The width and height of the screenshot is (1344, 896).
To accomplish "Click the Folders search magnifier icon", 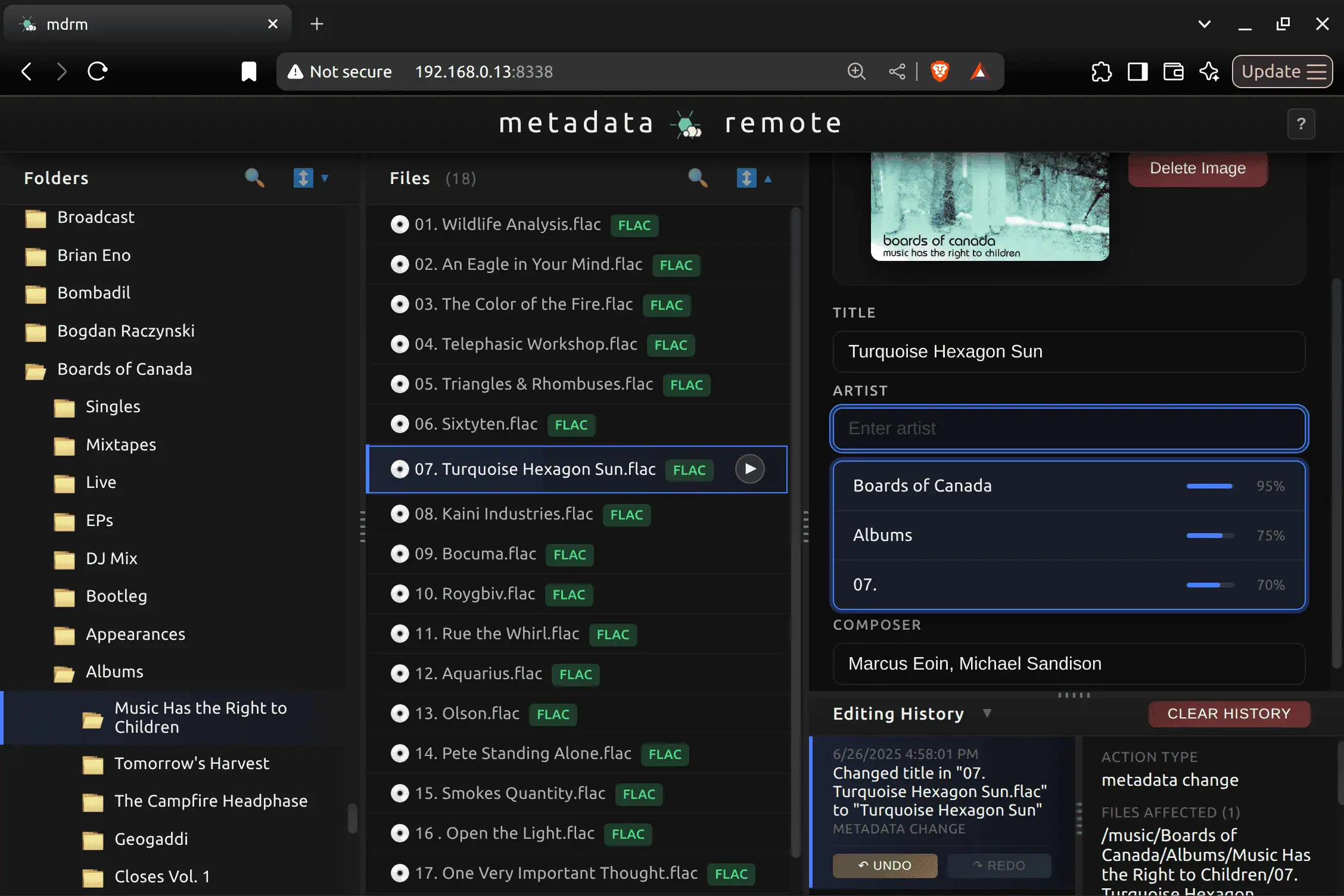I will (254, 178).
